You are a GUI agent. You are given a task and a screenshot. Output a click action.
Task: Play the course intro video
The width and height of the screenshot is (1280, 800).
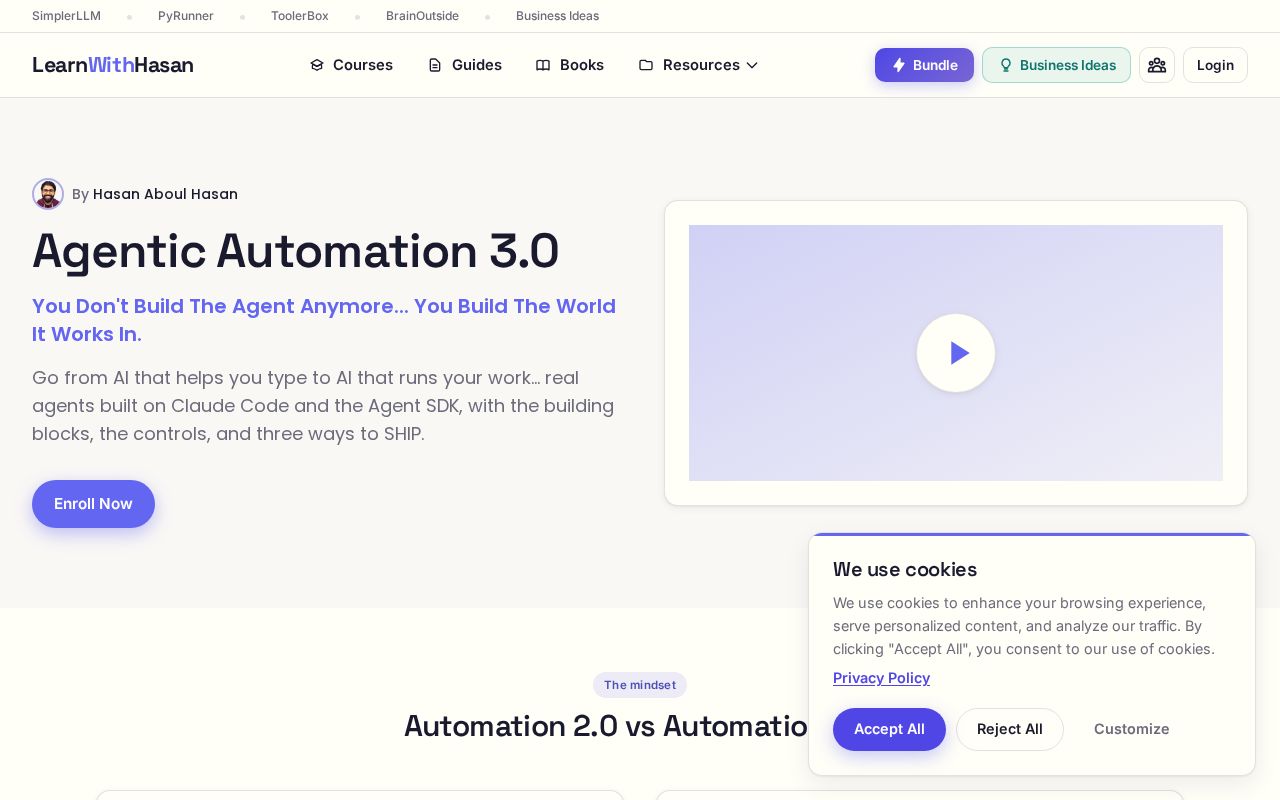pos(956,353)
